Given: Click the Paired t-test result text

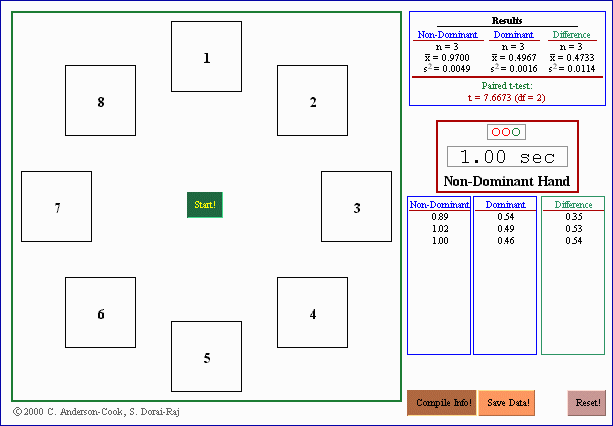Looking at the screenshot, I should coord(506,92).
